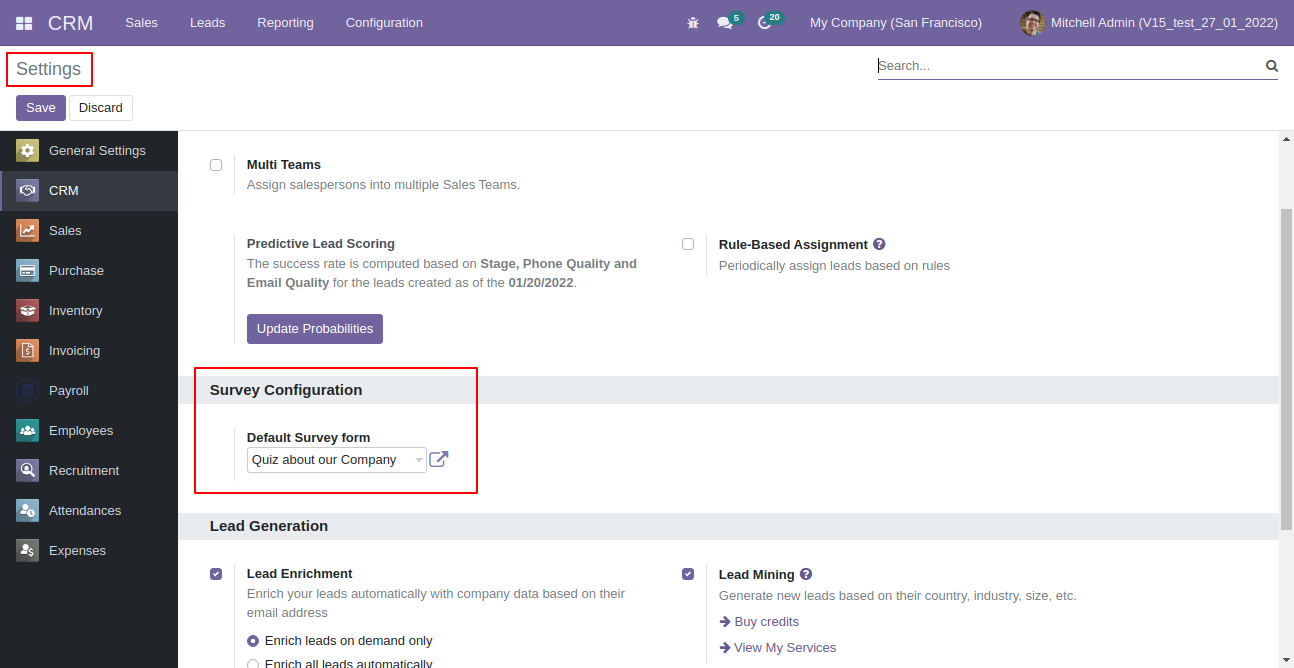Select Employees settings in sidebar
Screen dimensions: 1294x668
[89, 431]
